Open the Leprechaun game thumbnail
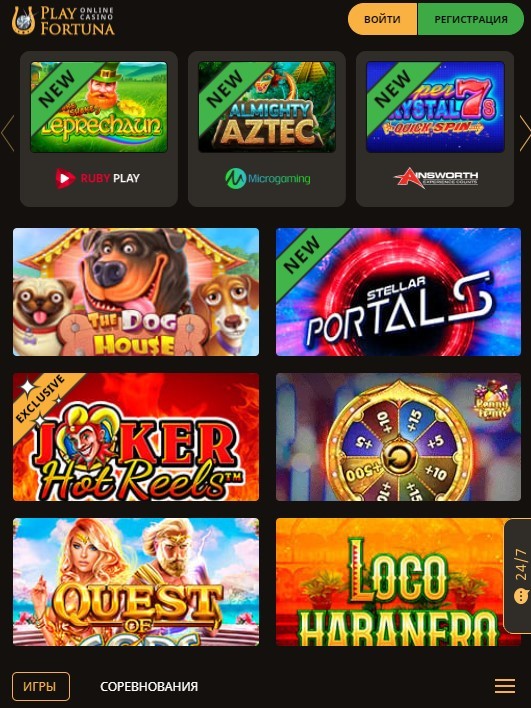531x708 pixels. click(x=99, y=107)
